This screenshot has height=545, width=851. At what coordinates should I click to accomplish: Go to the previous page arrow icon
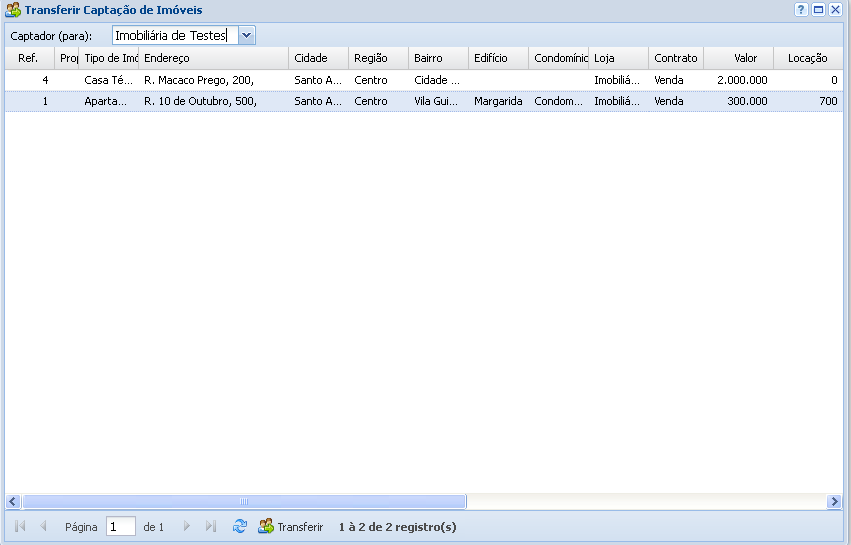[43, 526]
